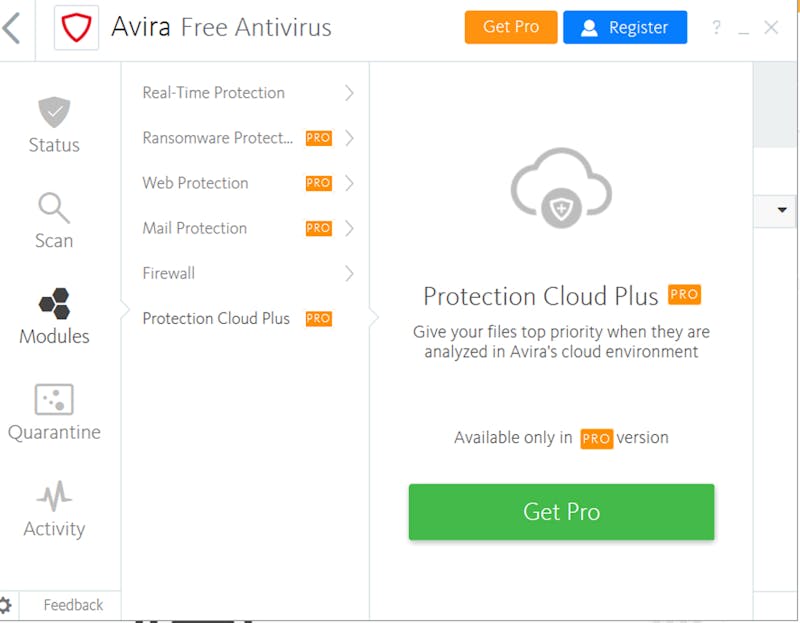Open settings gear icon at bottom left
This screenshot has width=800, height=623.
(x=5, y=605)
